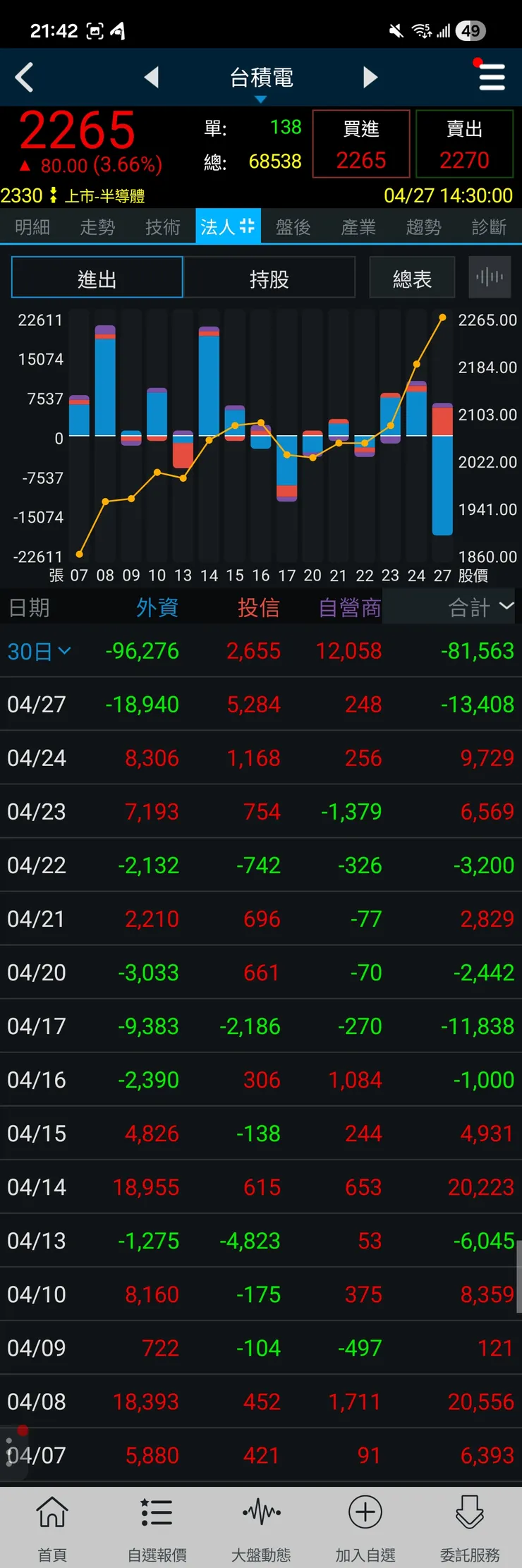This screenshot has height=1568, width=522.
Task: Switch to previous stock with left triangle
Action: (x=152, y=77)
